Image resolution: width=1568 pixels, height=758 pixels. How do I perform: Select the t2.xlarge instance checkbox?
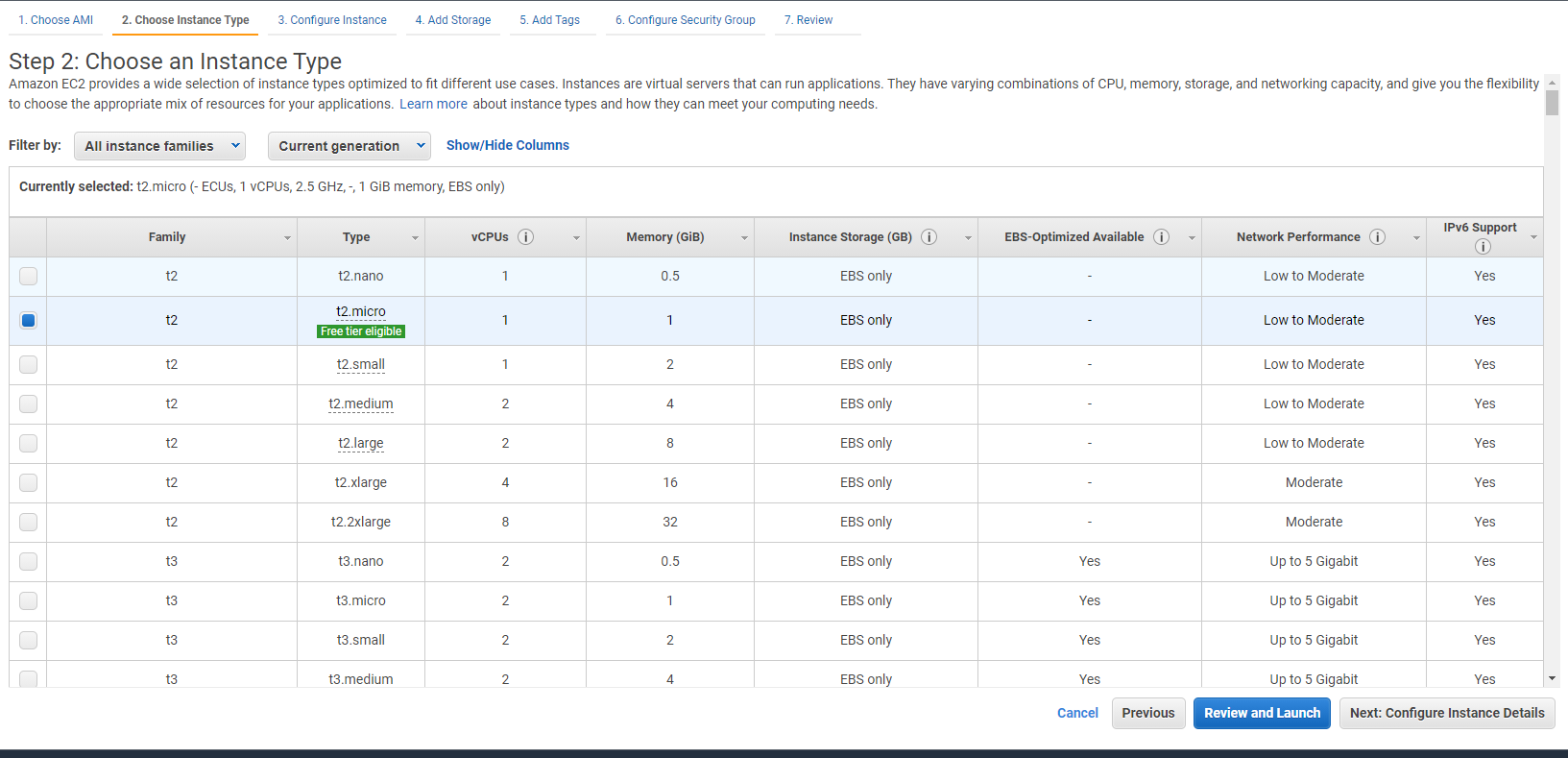click(x=29, y=483)
